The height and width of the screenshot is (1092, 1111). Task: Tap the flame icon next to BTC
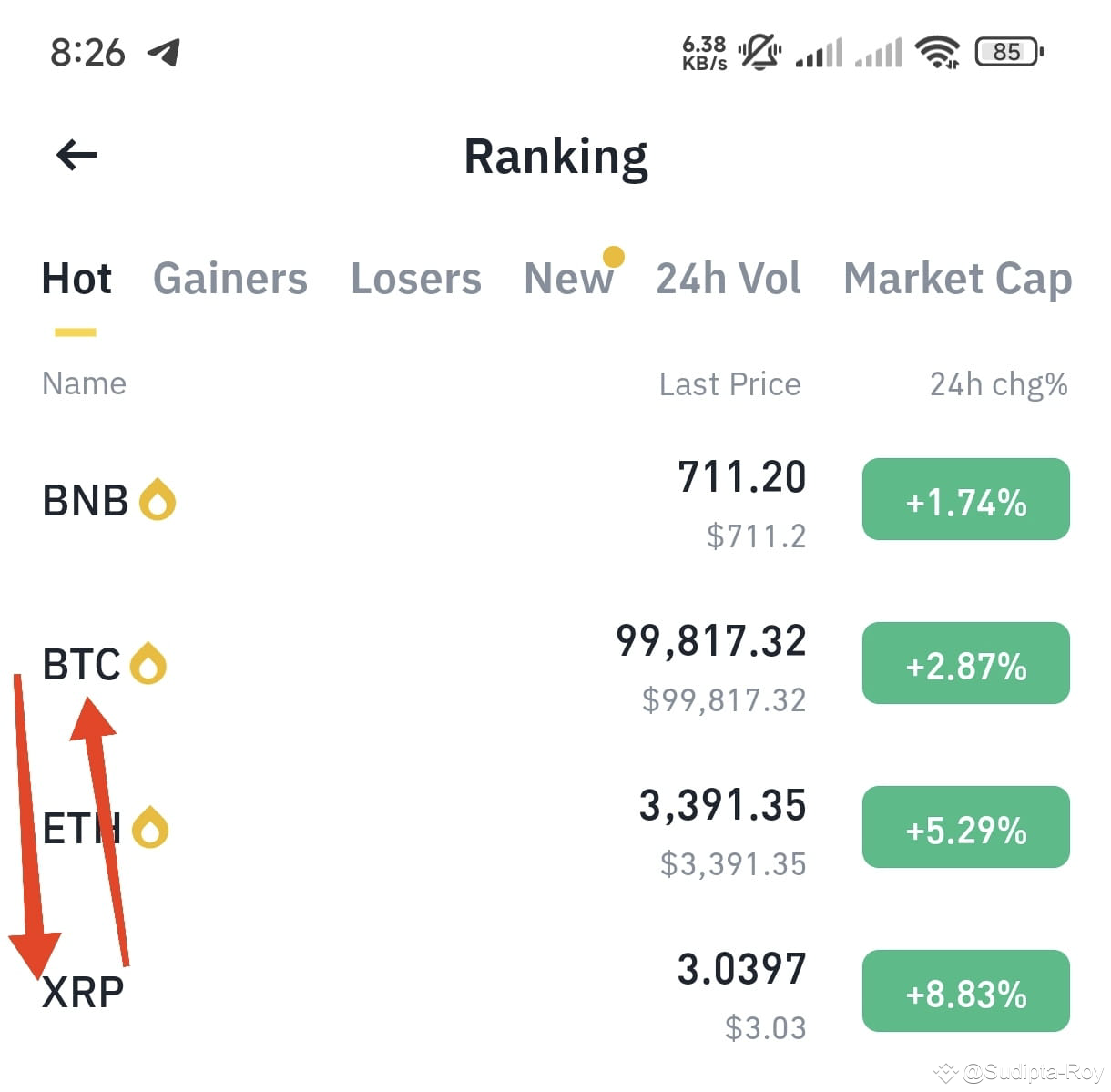point(148,663)
